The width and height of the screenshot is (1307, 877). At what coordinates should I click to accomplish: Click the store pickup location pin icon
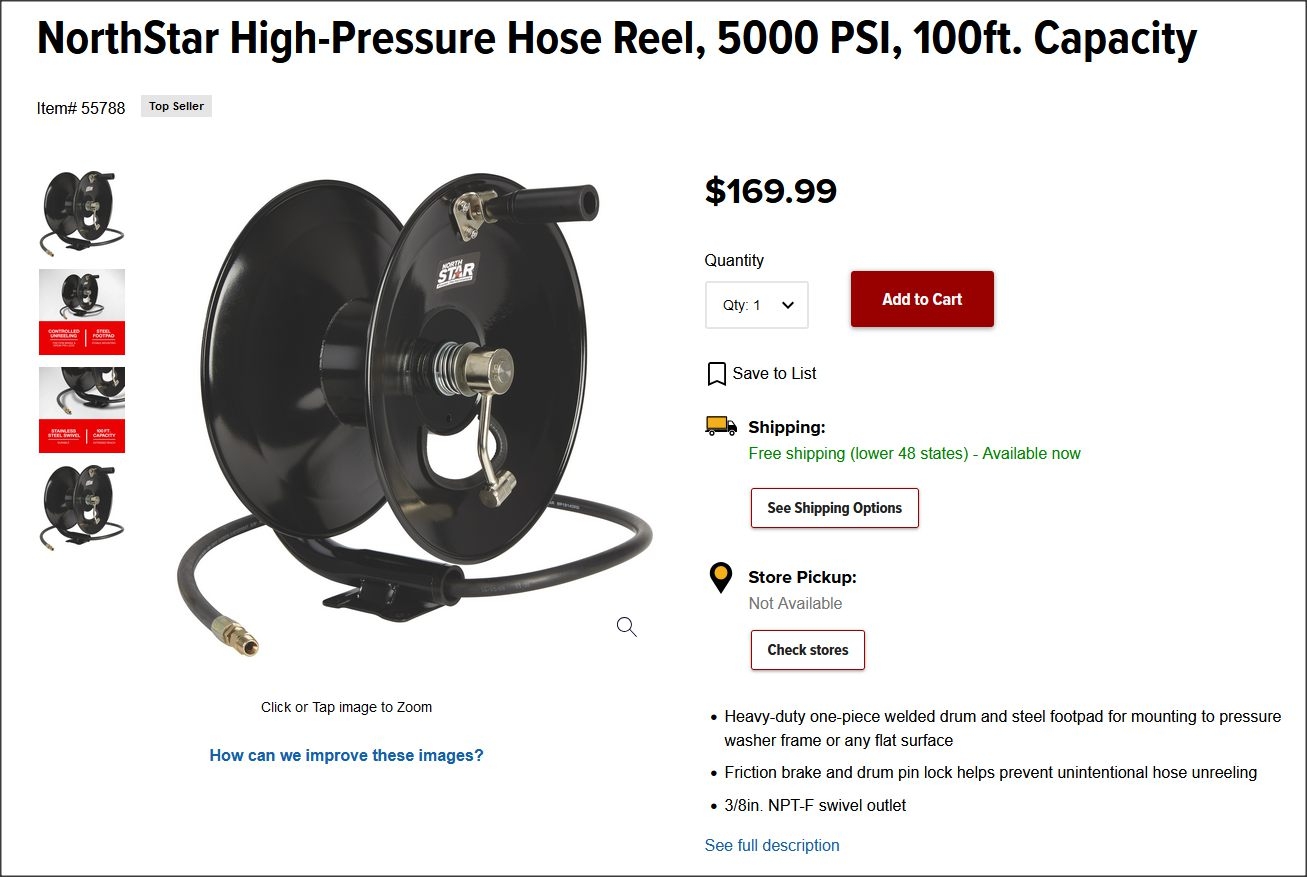720,578
